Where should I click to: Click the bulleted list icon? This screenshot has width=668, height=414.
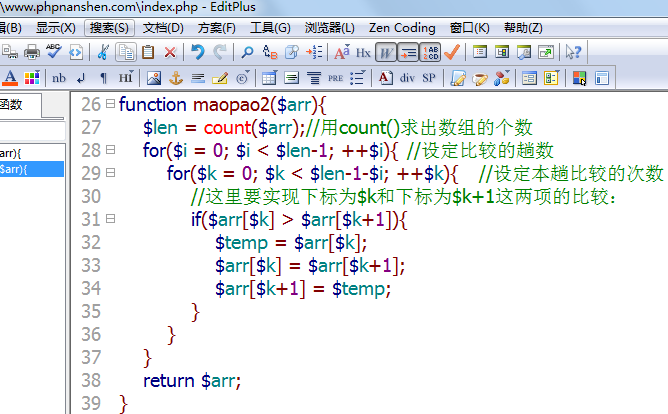point(357,78)
